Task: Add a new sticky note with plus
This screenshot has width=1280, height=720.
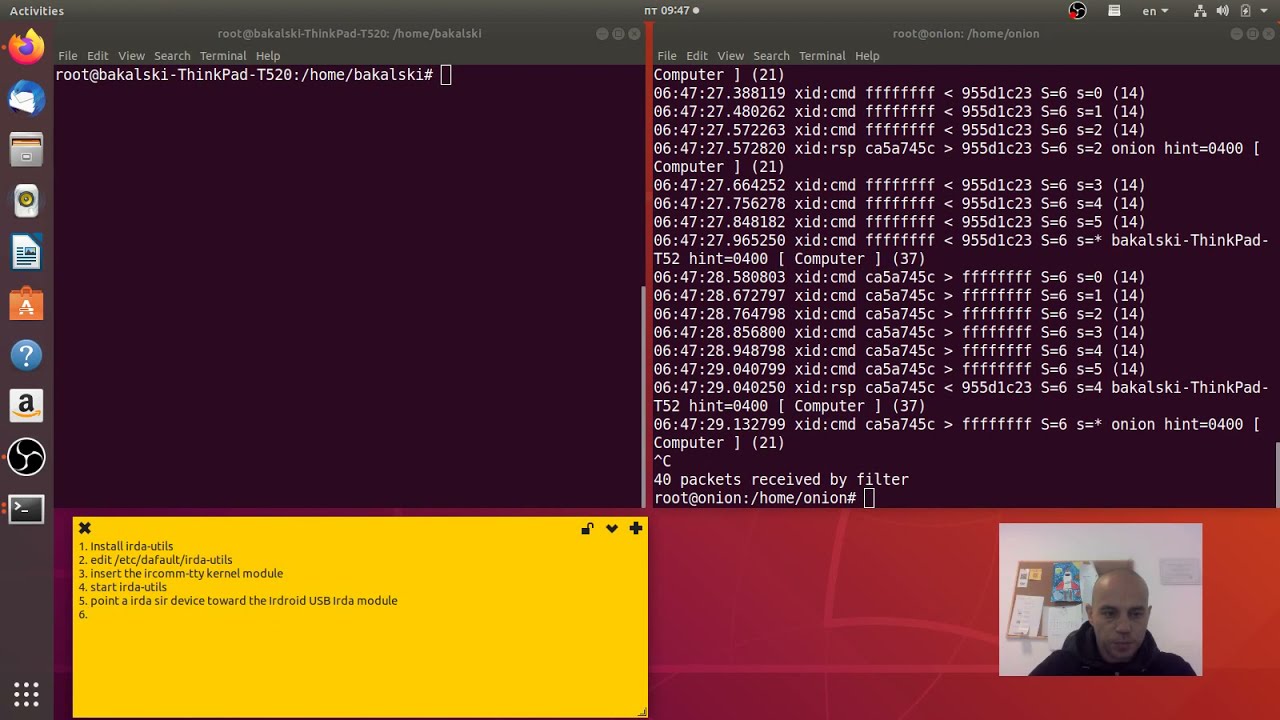Action: (636, 528)
